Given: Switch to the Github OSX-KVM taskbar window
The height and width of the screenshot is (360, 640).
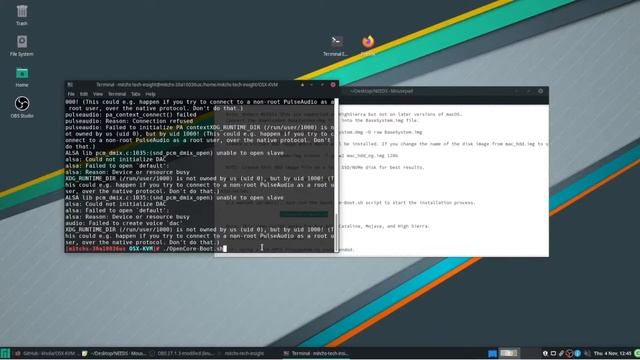Looking at the screenshot, I should pyautogui.click(x=46, y=353).
